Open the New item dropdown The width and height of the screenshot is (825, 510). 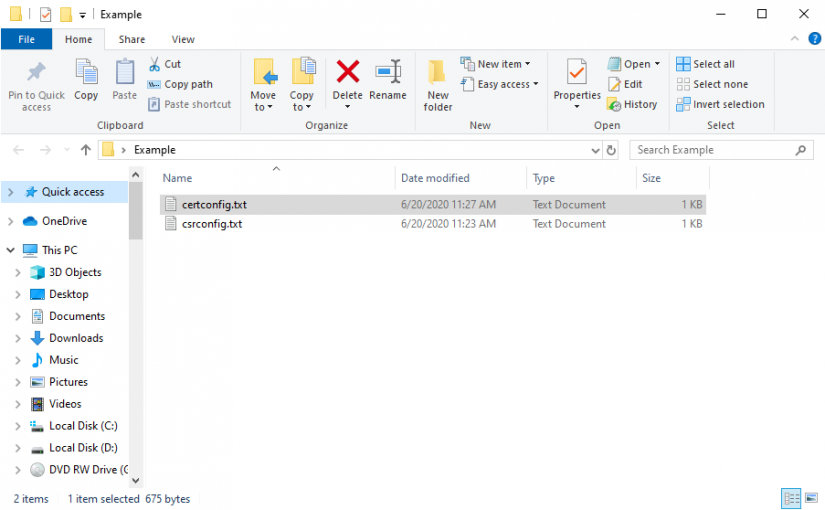(496, 64)
